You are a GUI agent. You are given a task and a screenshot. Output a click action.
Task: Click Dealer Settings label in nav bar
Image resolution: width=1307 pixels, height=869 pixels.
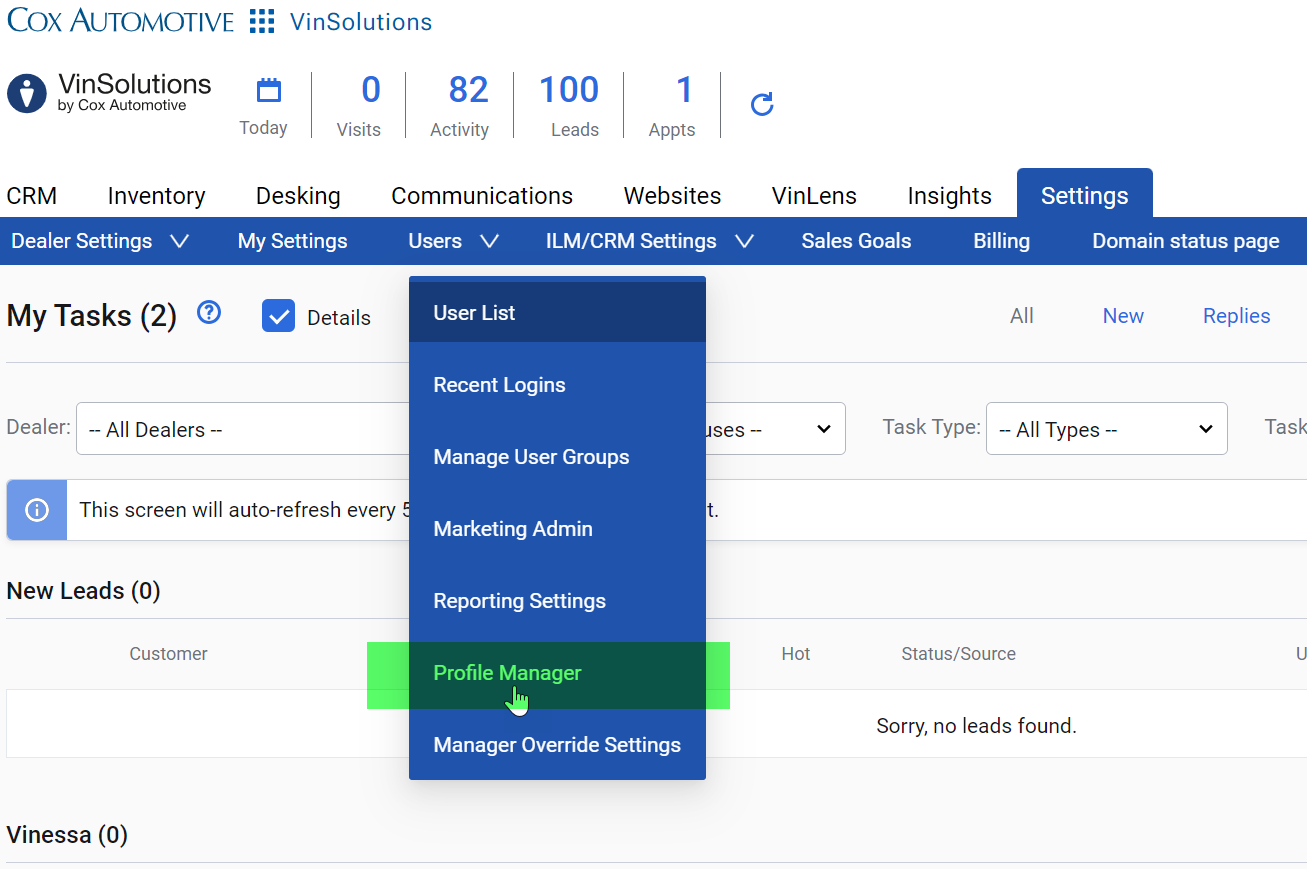[x=82, y=241]
